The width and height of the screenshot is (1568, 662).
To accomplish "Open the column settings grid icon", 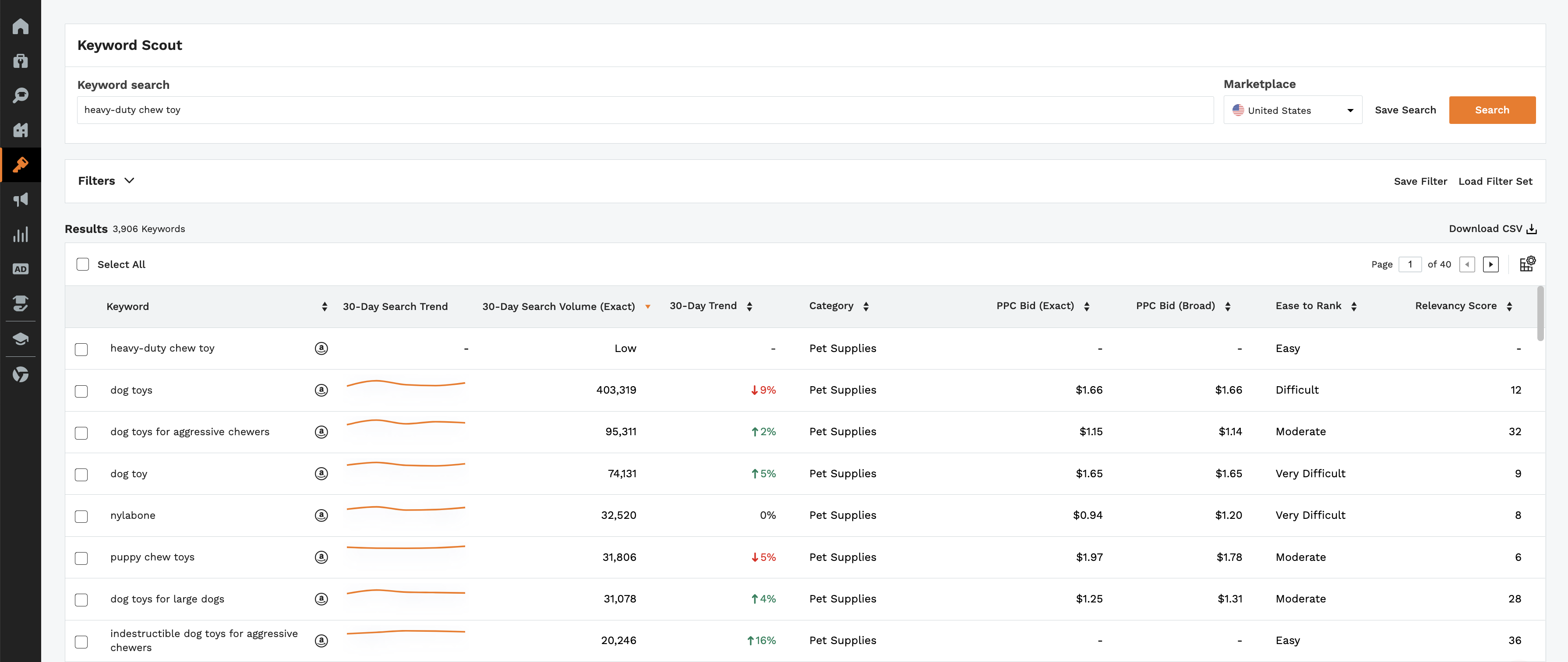I will 1527,264.
